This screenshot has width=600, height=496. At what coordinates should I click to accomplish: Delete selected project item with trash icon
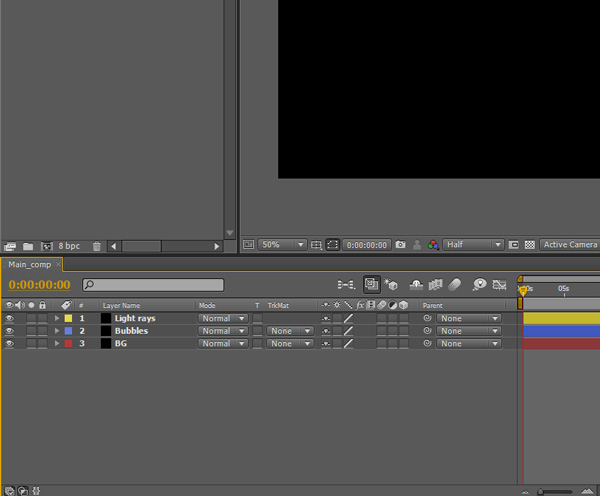coord(97,246)
